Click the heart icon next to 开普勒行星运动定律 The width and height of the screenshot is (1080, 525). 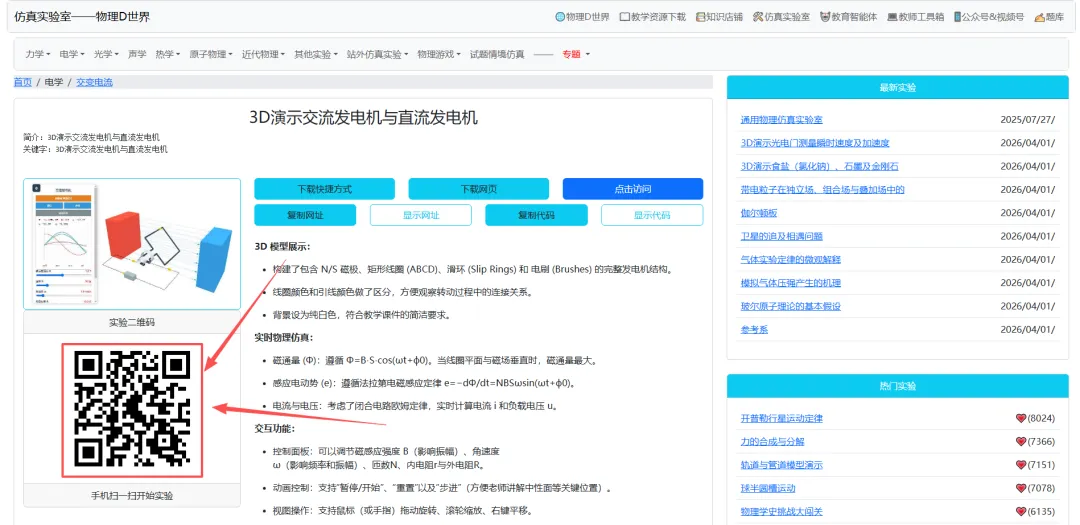(1021, 418)
